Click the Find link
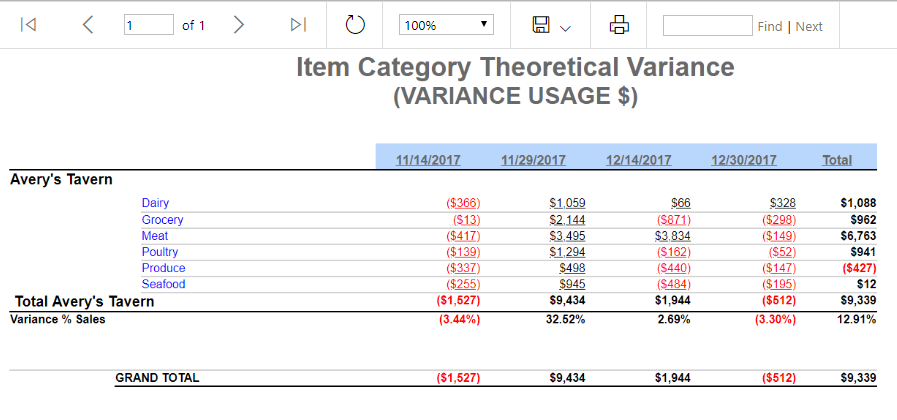This screenshot has height=420, width=897. coord(769,26)
